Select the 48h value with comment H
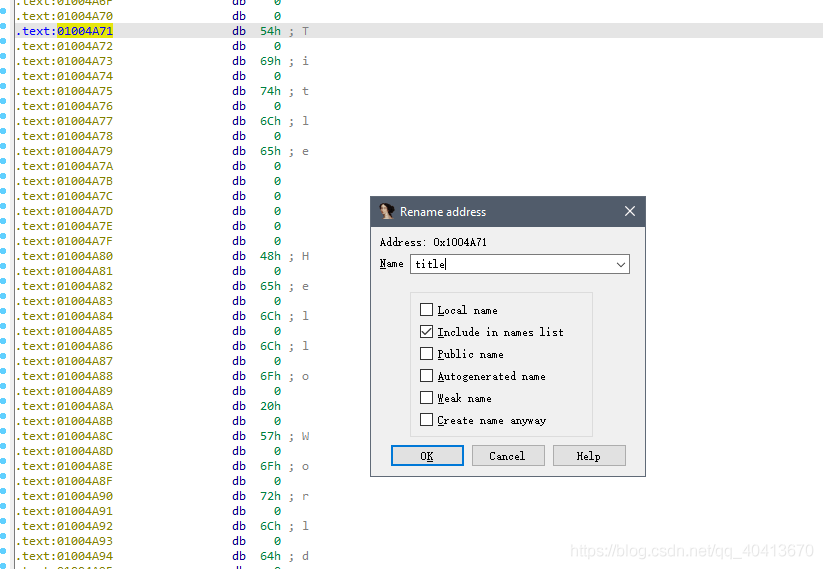 pos(270,256)
